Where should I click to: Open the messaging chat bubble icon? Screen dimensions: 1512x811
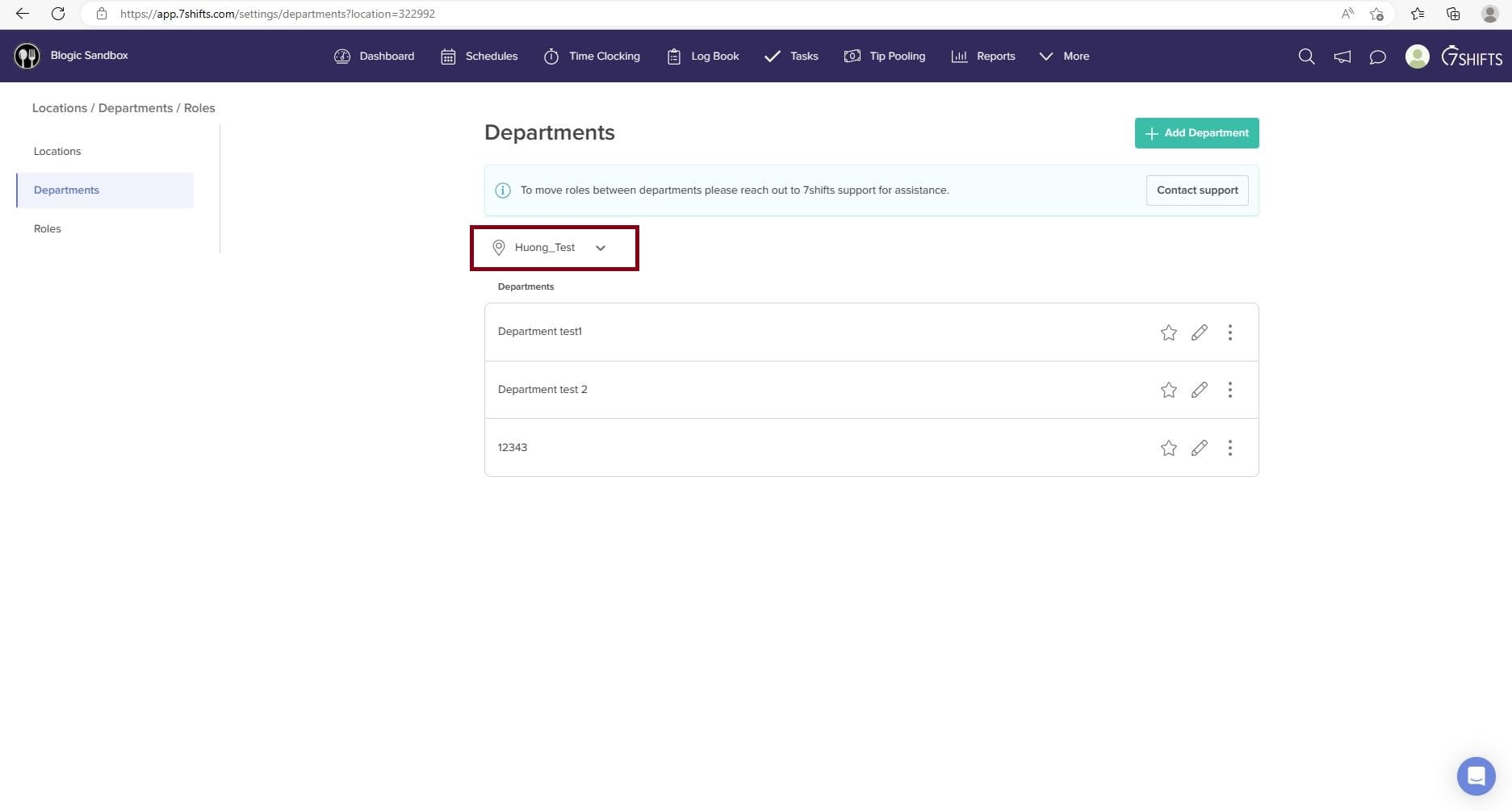(x=1377, y=56)
